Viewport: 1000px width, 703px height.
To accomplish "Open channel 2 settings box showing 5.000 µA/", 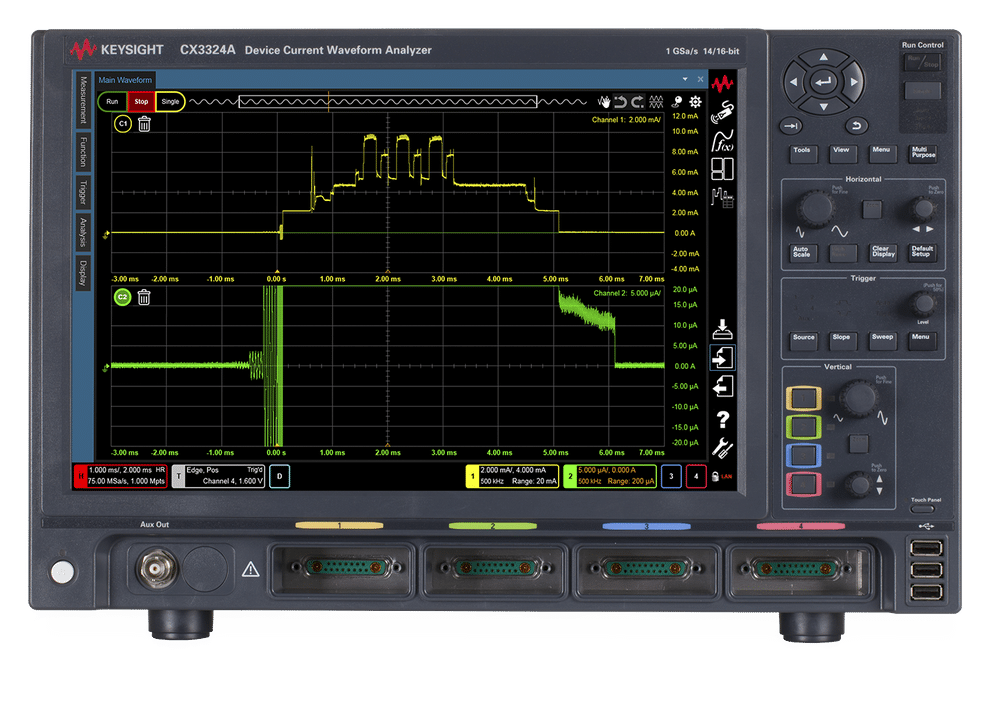I will (610, 476).
